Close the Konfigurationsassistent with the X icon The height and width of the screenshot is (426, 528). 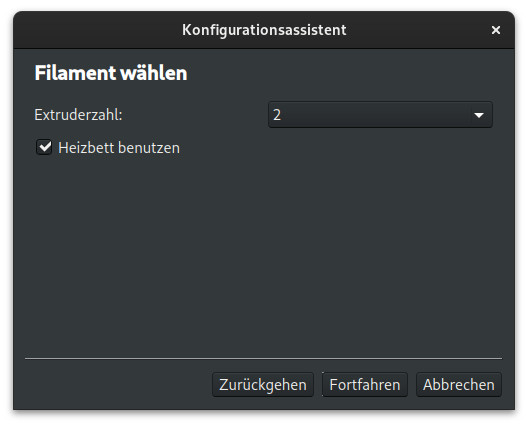(x=495, y=30)
